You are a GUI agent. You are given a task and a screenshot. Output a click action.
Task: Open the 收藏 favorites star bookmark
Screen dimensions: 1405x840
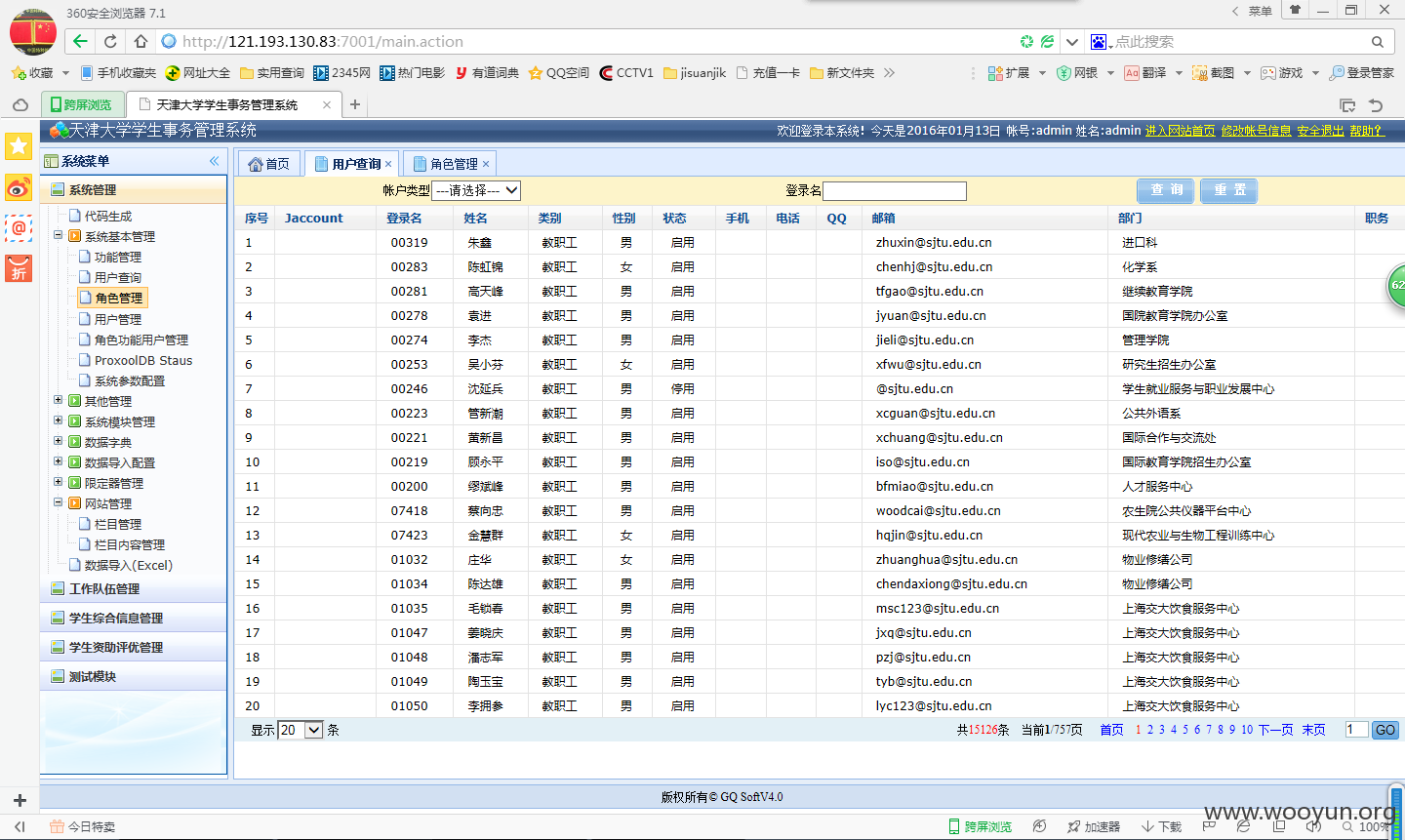(33, 73)
